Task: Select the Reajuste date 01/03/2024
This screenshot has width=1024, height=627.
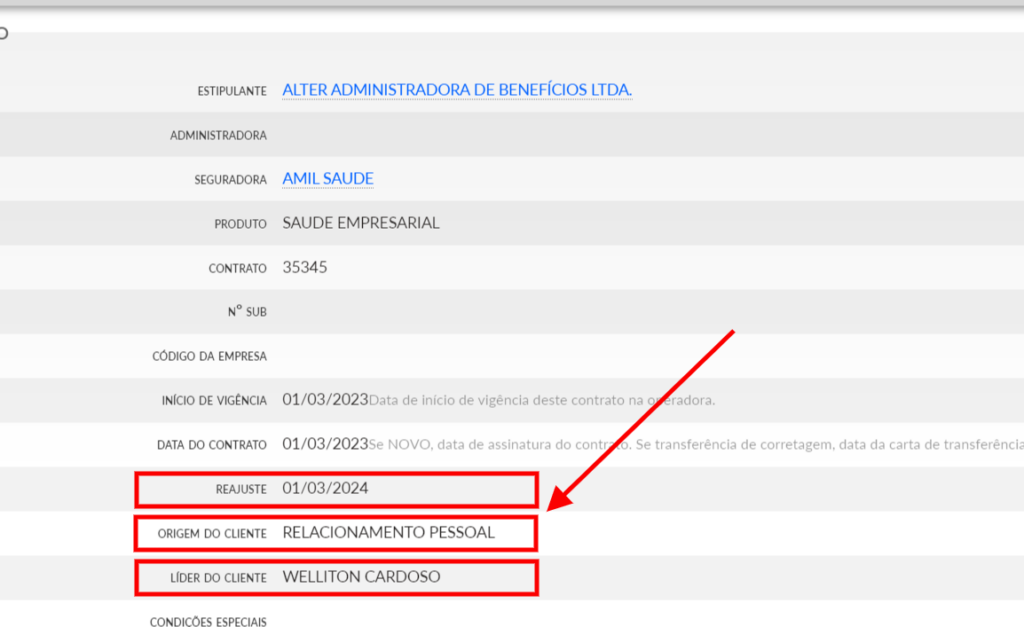Action: (x=325, y=489)
